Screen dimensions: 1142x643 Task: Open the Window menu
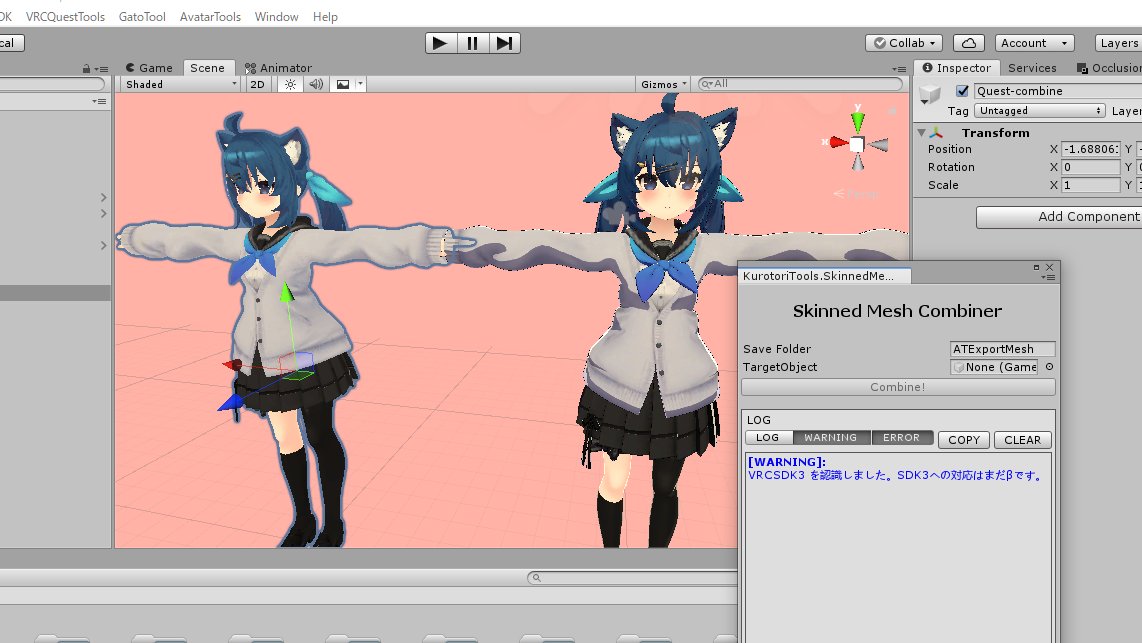click(x=276, y=17)
